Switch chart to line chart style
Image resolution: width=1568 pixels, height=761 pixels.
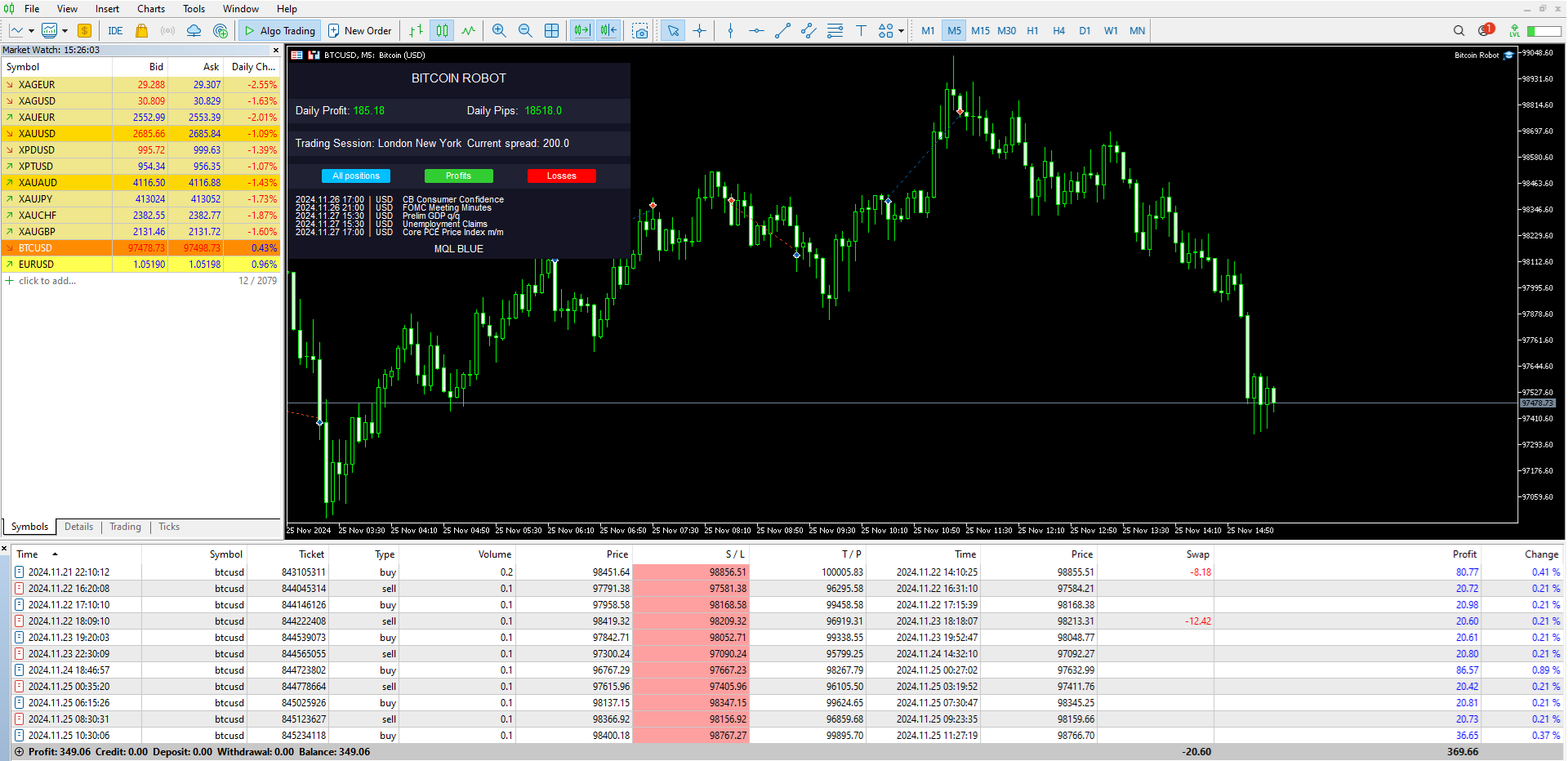[x=468, y=31]
